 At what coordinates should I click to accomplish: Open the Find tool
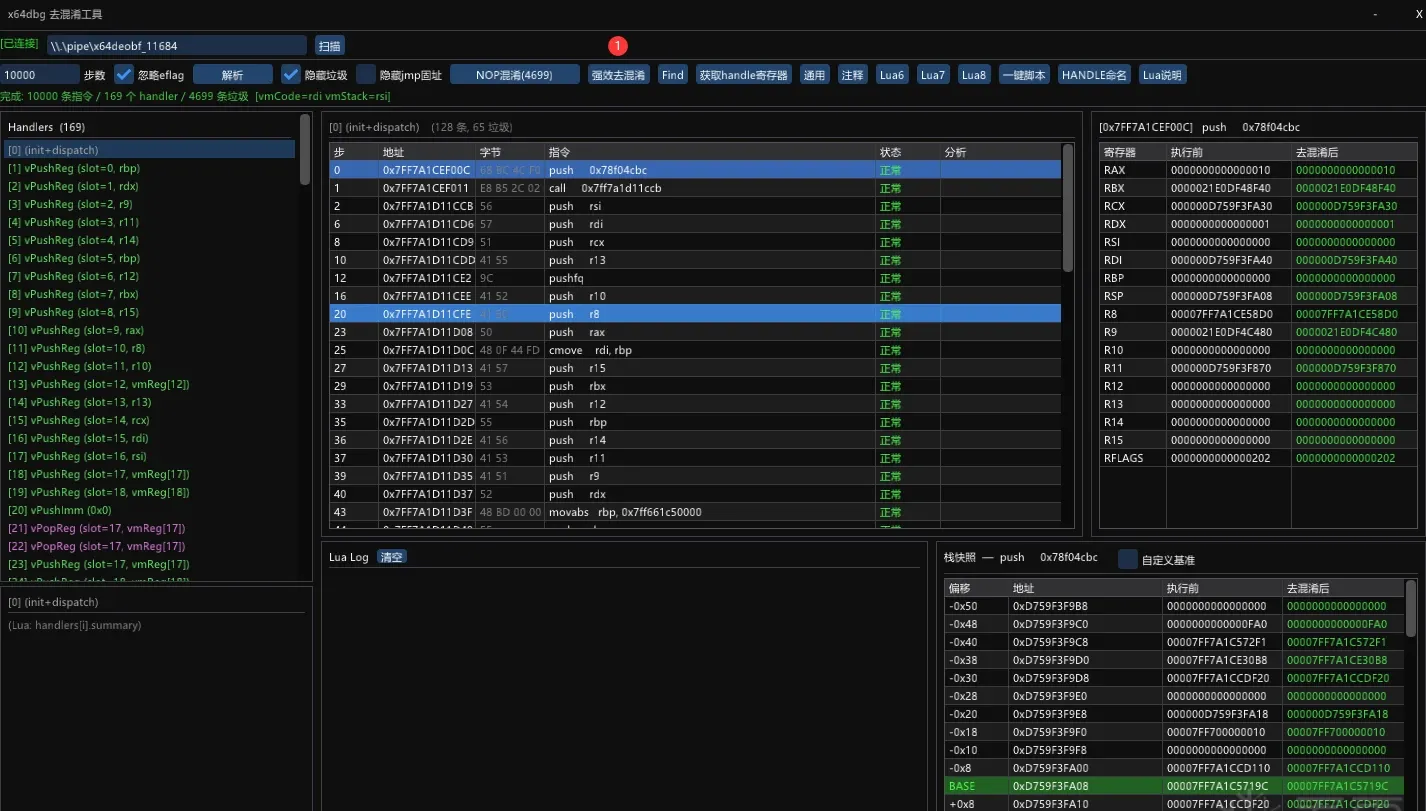(x=673, y=75)
